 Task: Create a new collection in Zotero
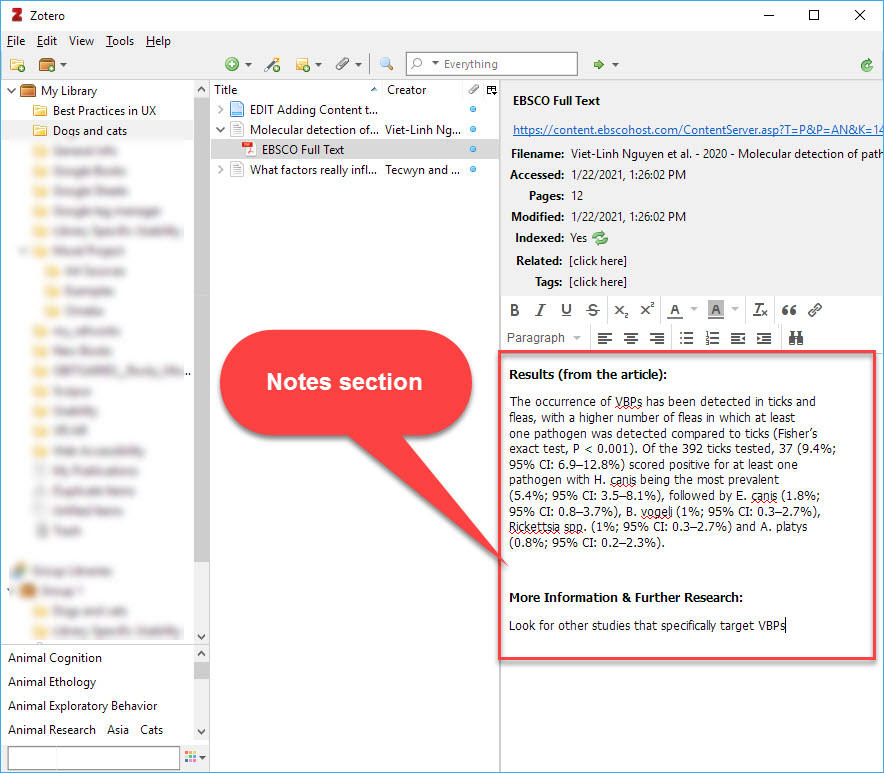pyautogui.click(x=17, y=63)
